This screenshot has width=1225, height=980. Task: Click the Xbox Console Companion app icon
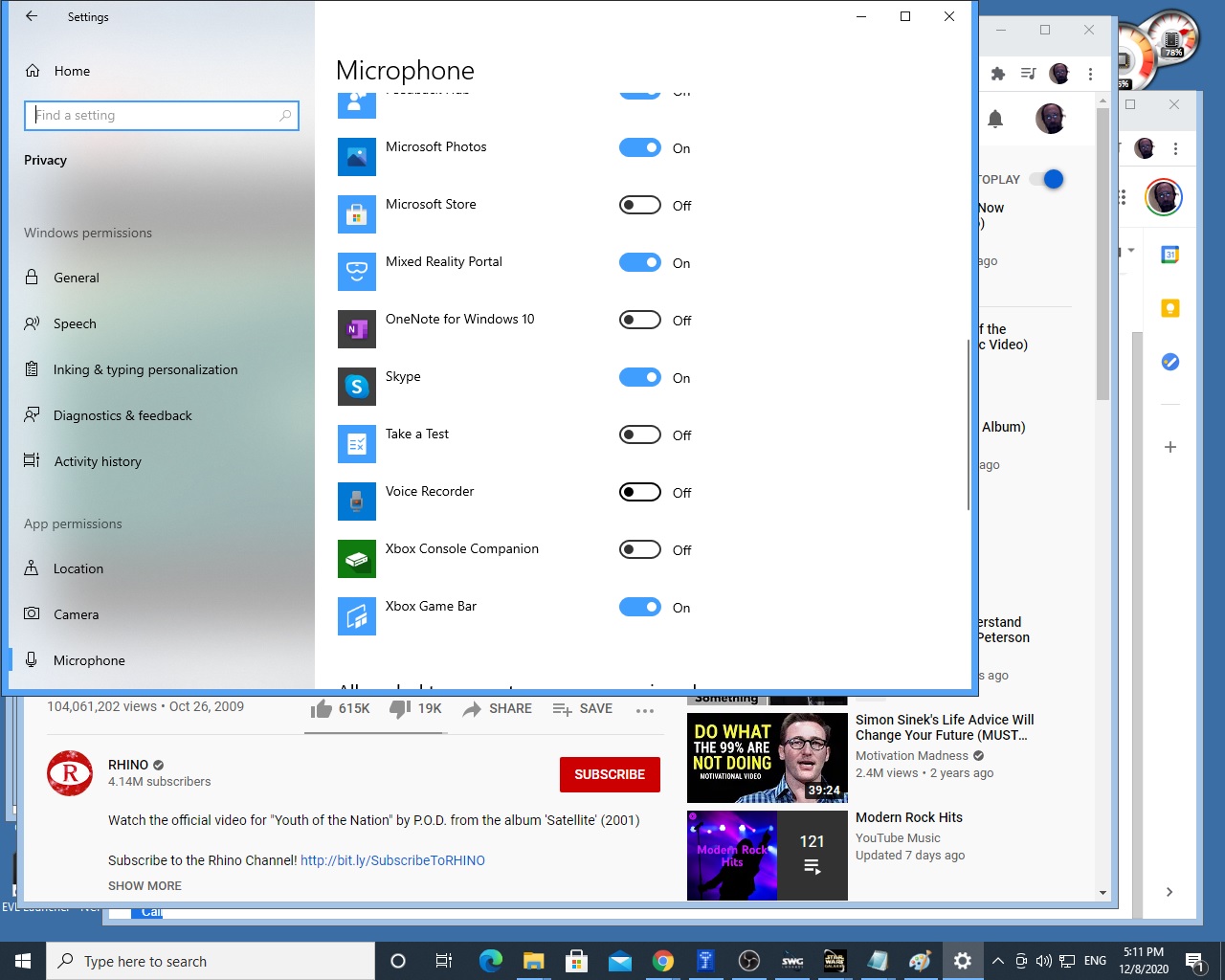357,559
